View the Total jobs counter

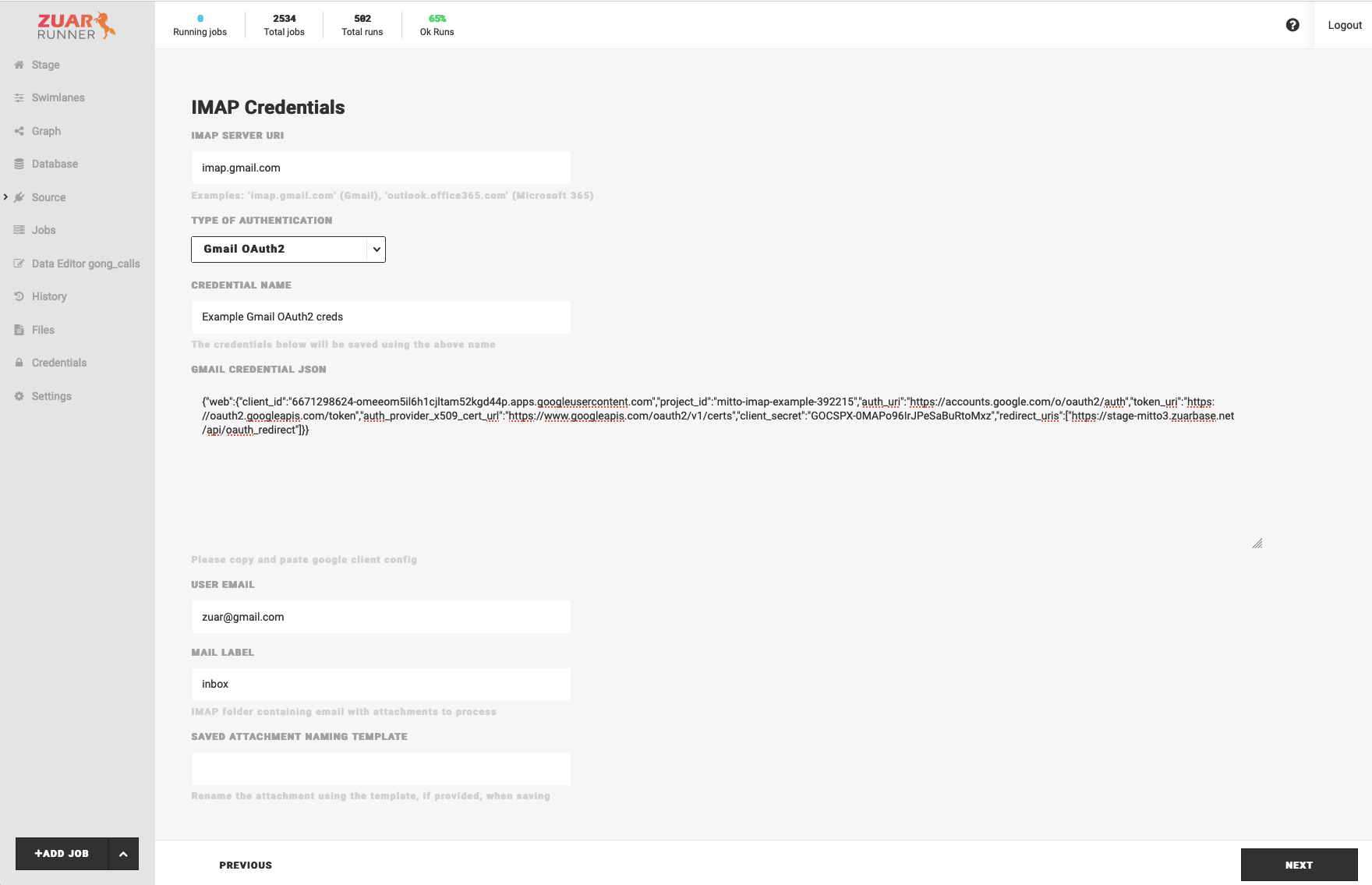284,25
